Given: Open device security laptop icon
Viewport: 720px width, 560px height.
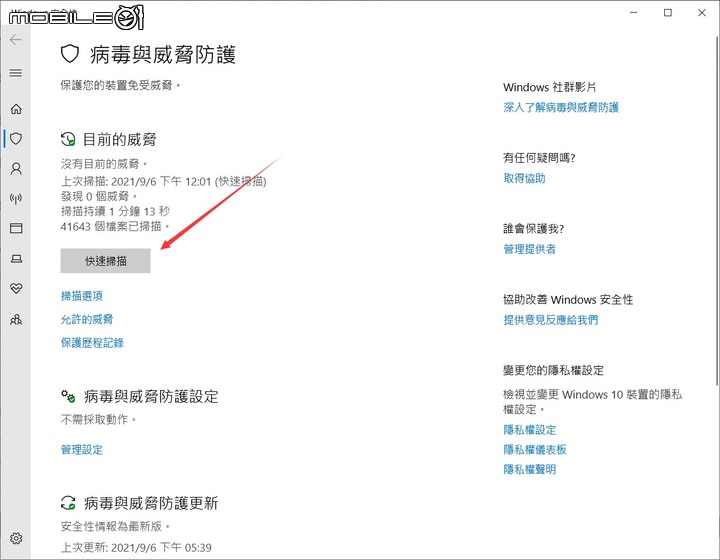Looking at the screenshot, I should click(x=16, y=259).
